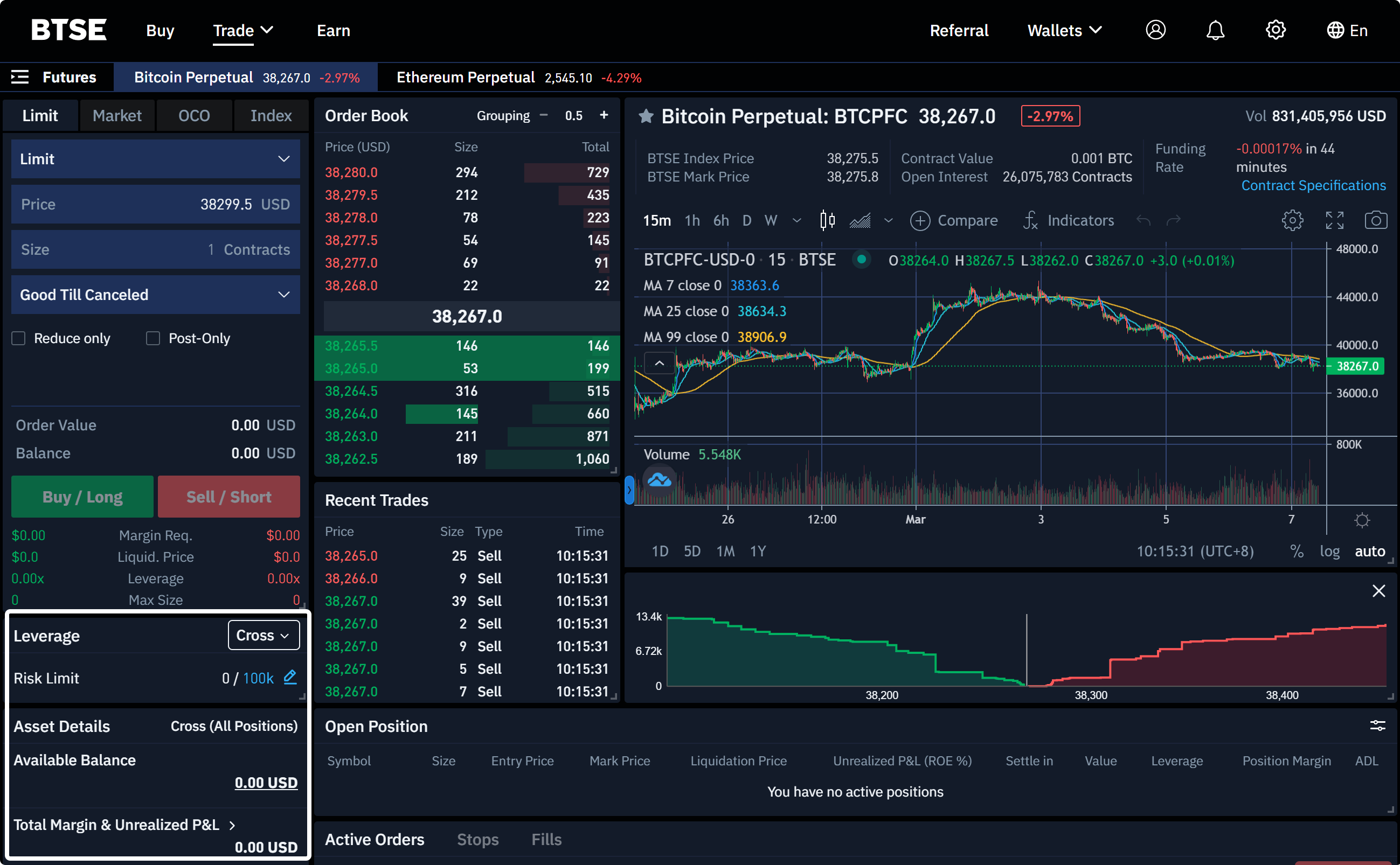
Task: Open the user account profile icon
Action: [1155, 30]
